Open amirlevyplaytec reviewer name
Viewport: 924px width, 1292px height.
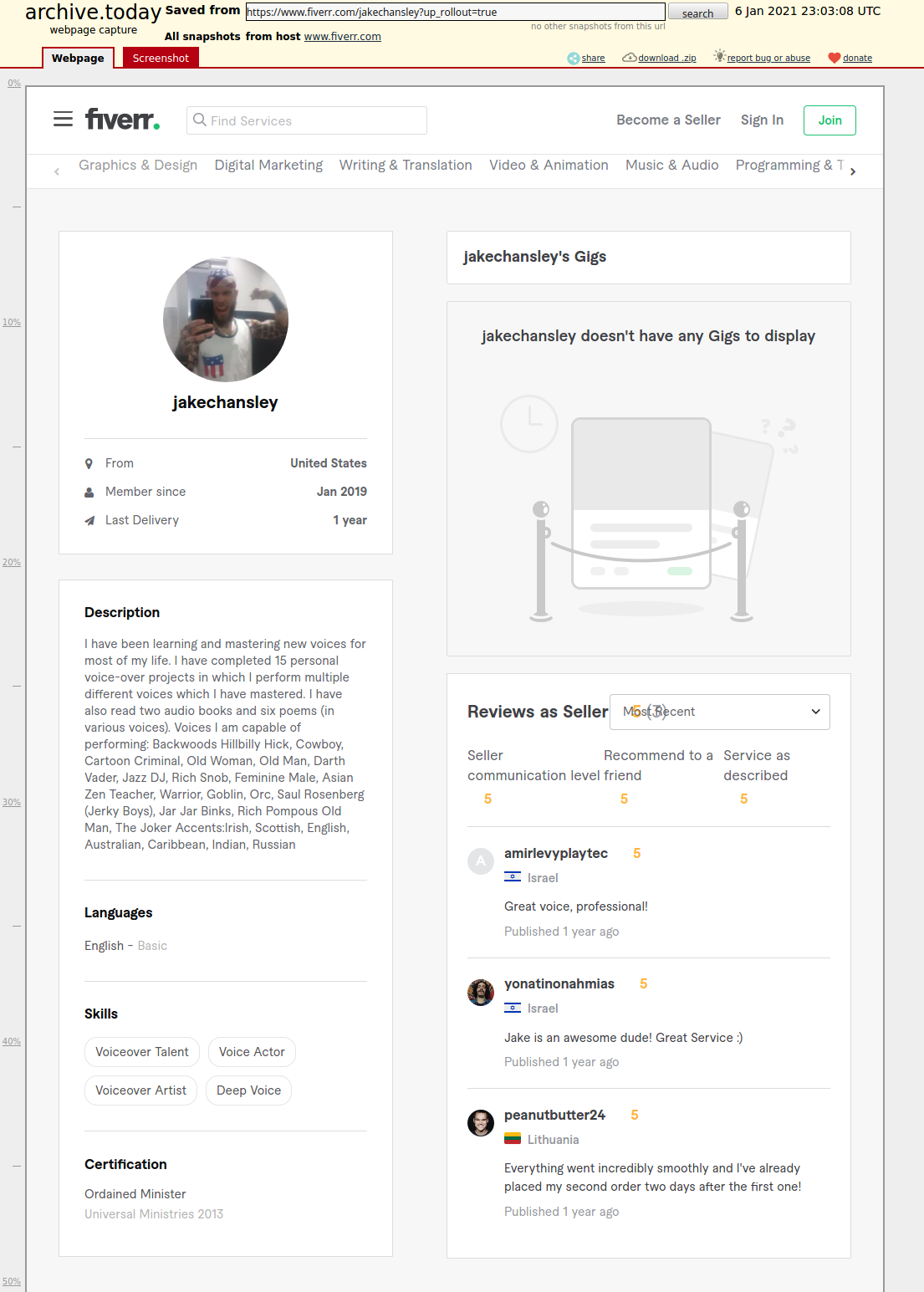pyautogui.click(x=556, y=853)
